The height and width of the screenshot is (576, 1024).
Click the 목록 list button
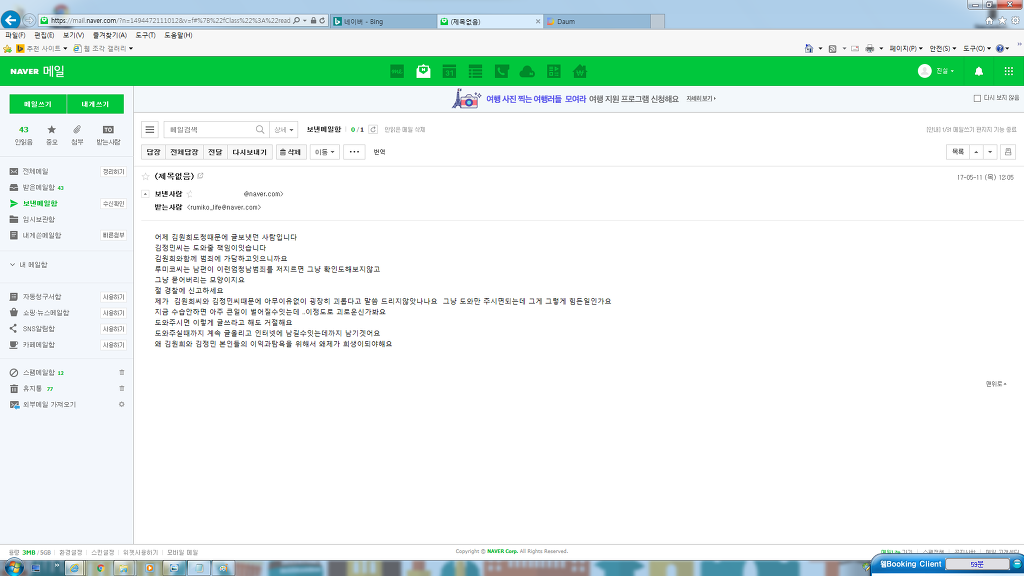coord(957,152)
